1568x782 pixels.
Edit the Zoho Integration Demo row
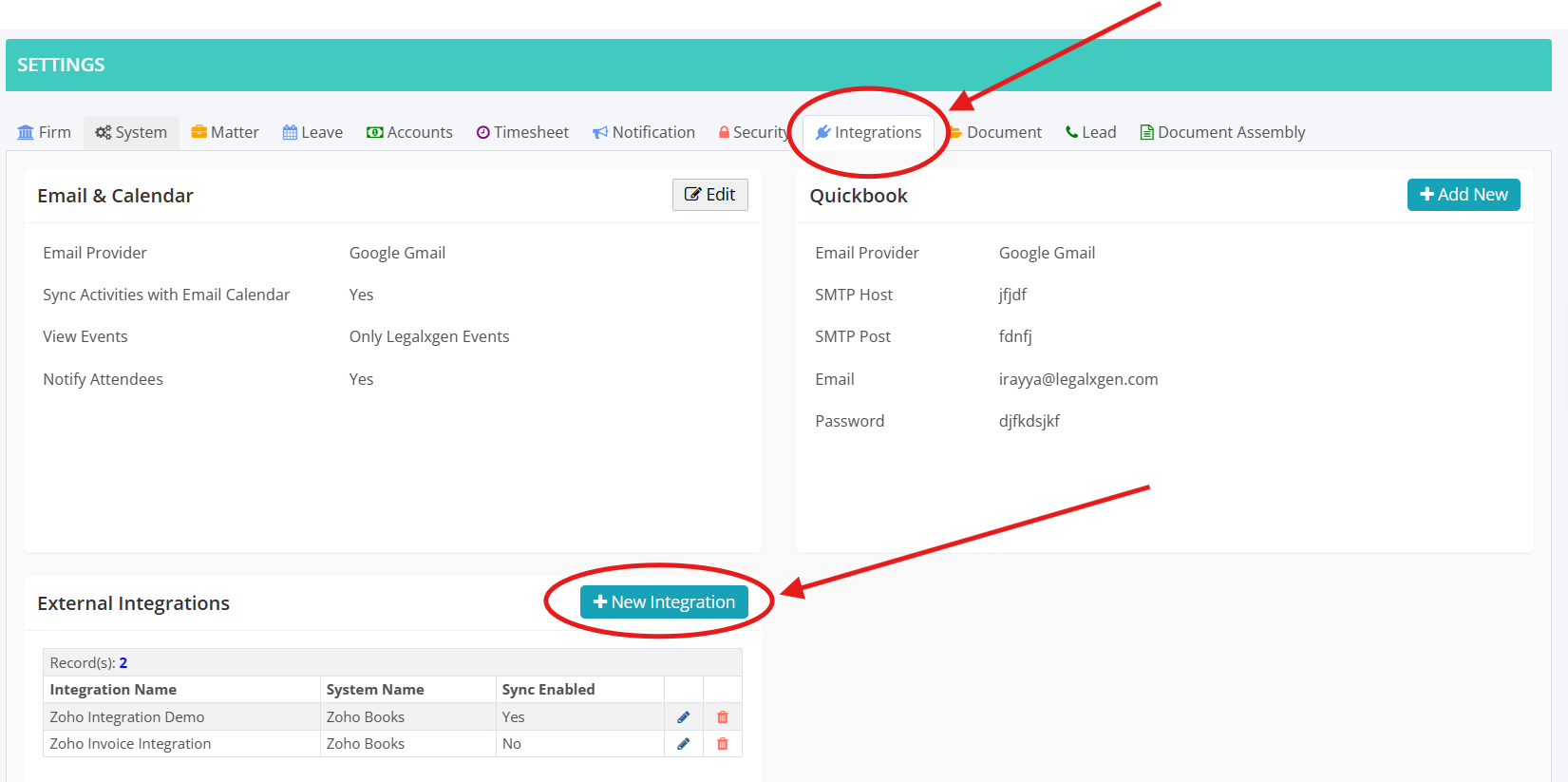click(x=683, y=717)
